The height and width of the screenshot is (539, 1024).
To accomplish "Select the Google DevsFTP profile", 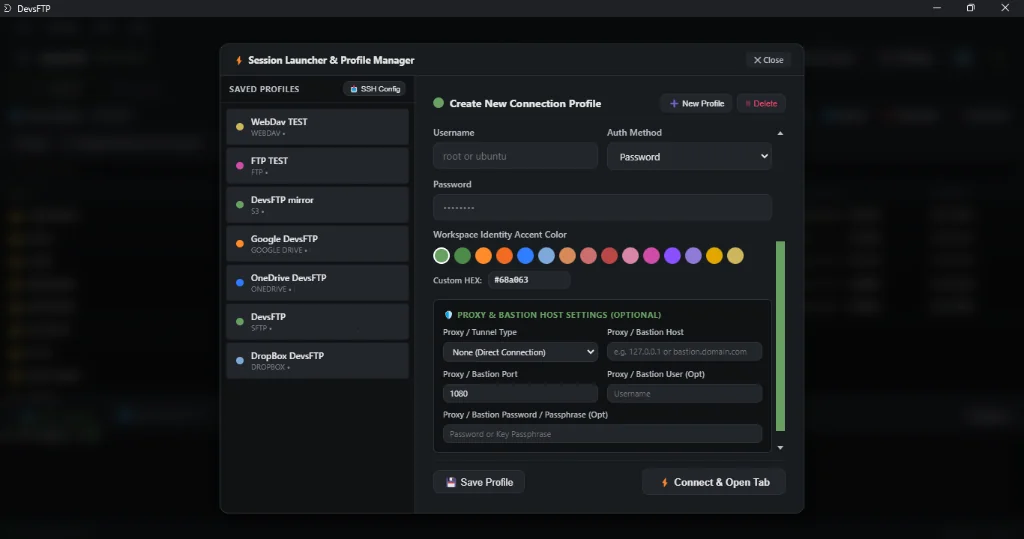I will (317, 244).
